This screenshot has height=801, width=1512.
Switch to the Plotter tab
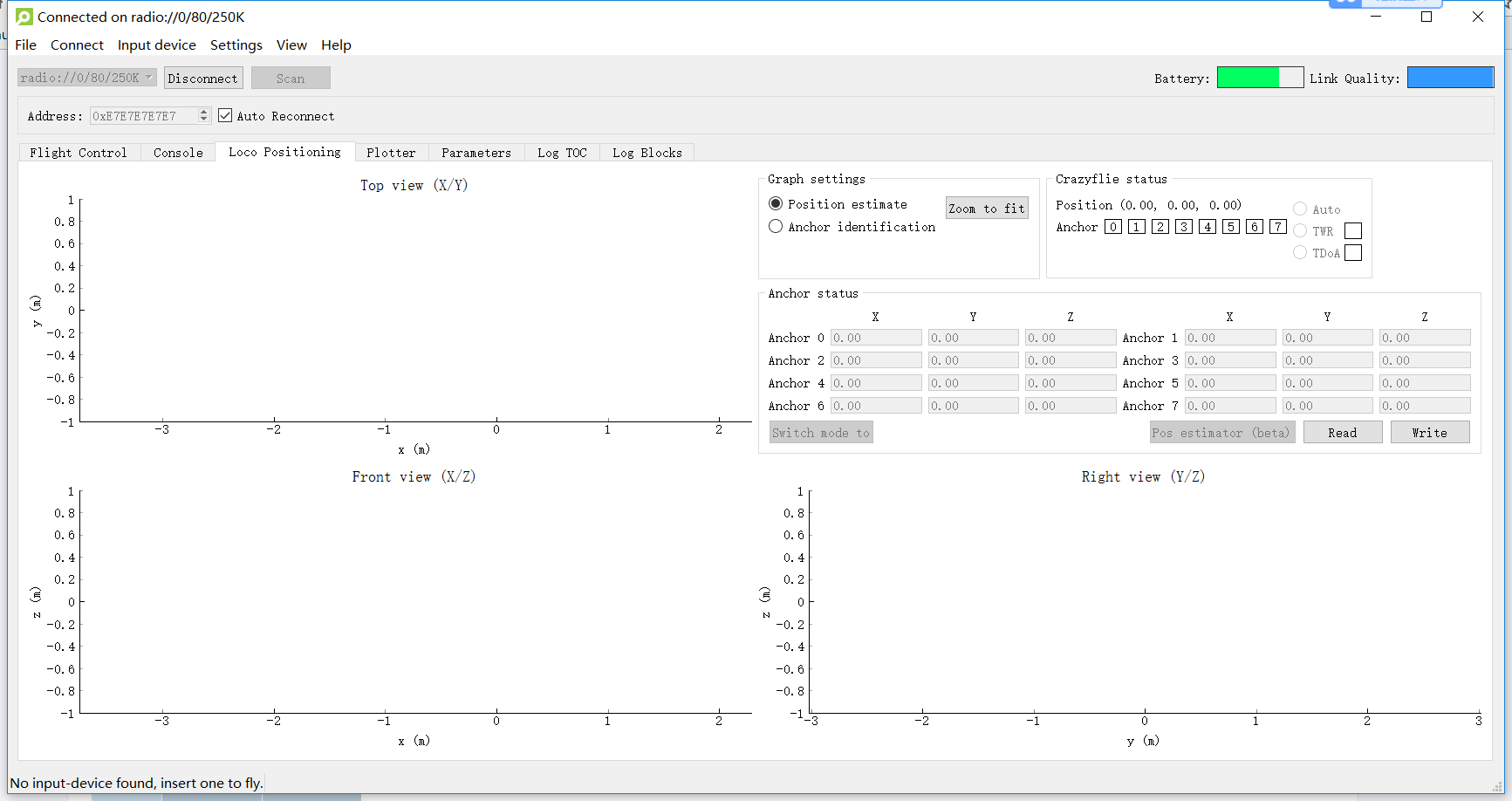tap(391, 153)
